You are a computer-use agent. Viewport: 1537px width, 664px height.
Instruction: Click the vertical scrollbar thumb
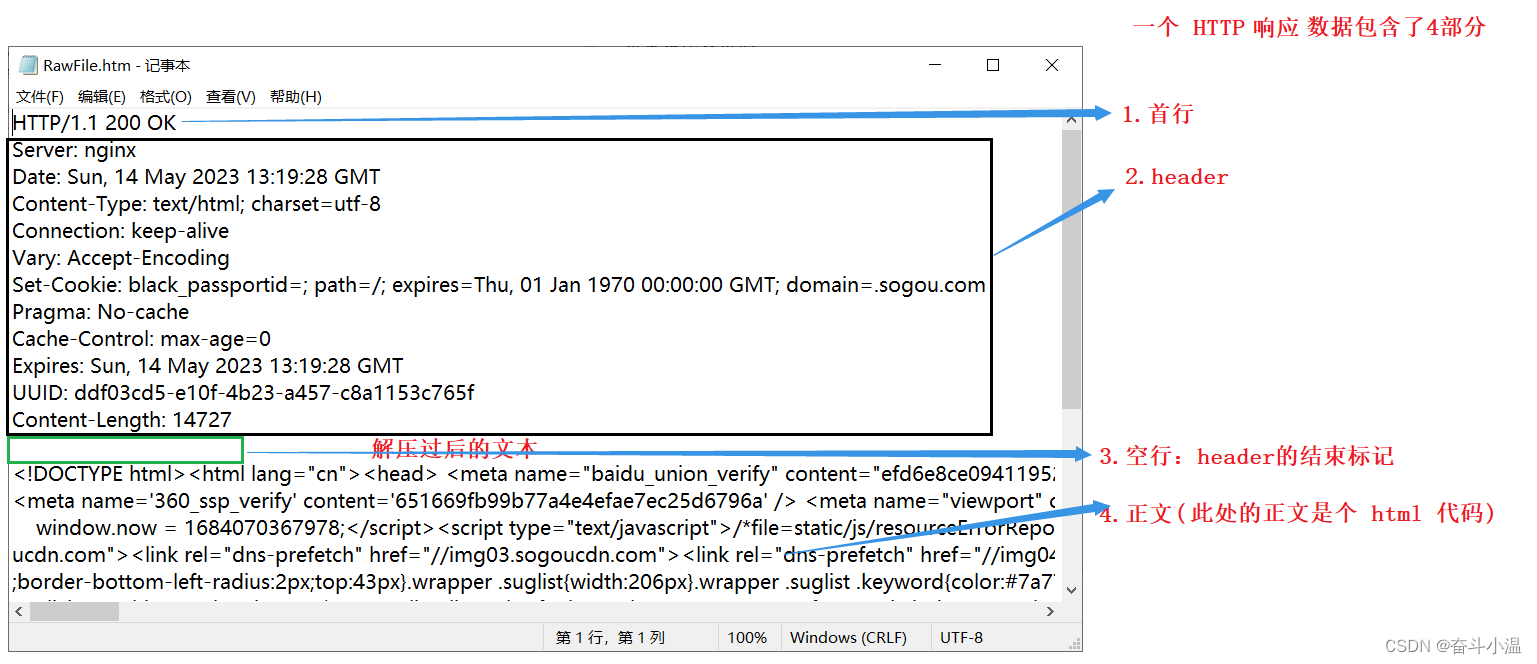click(1071, 270)
